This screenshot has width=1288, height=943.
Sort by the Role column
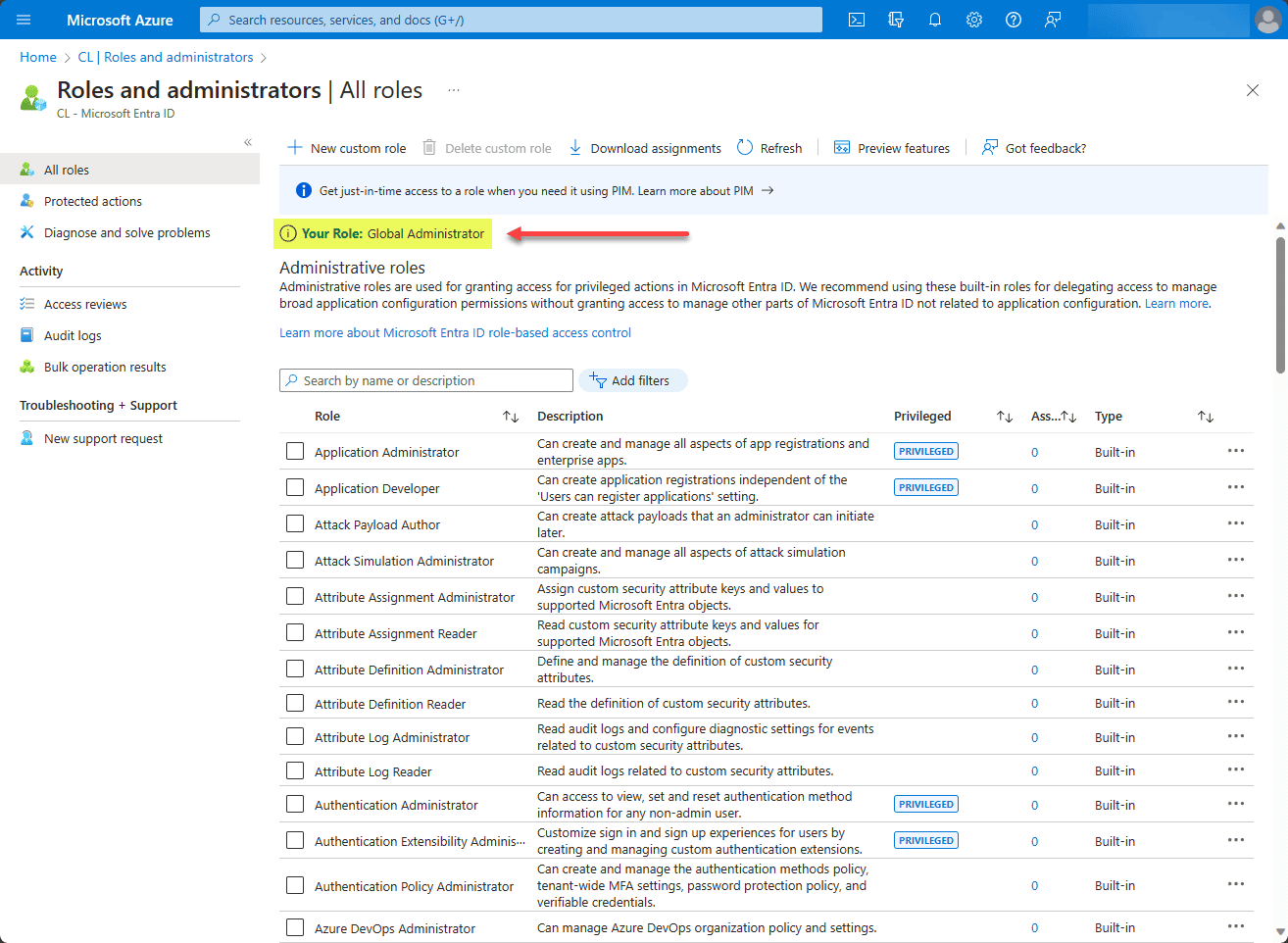(x=510, y=417)
